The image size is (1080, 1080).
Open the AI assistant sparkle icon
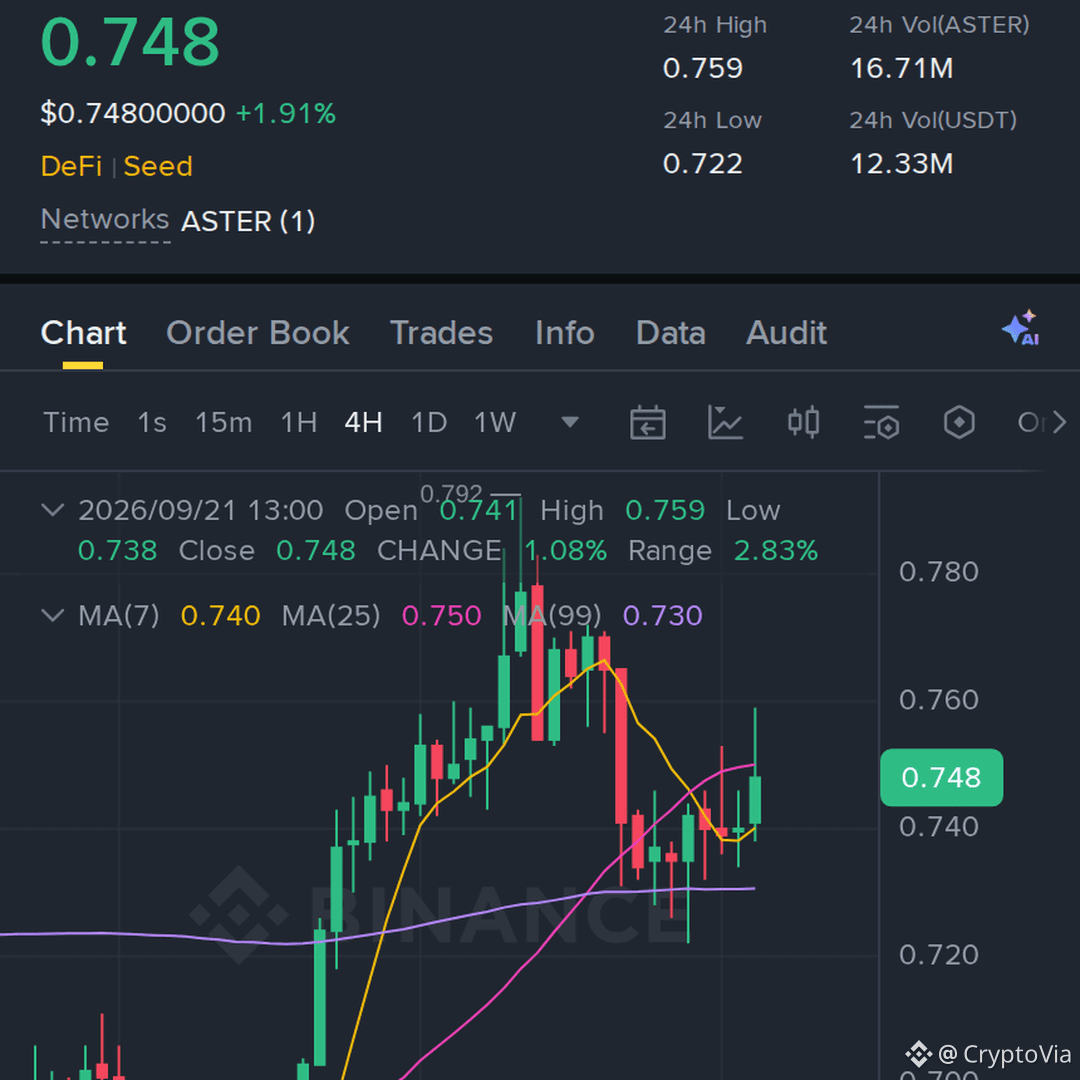coord(1021,328)
